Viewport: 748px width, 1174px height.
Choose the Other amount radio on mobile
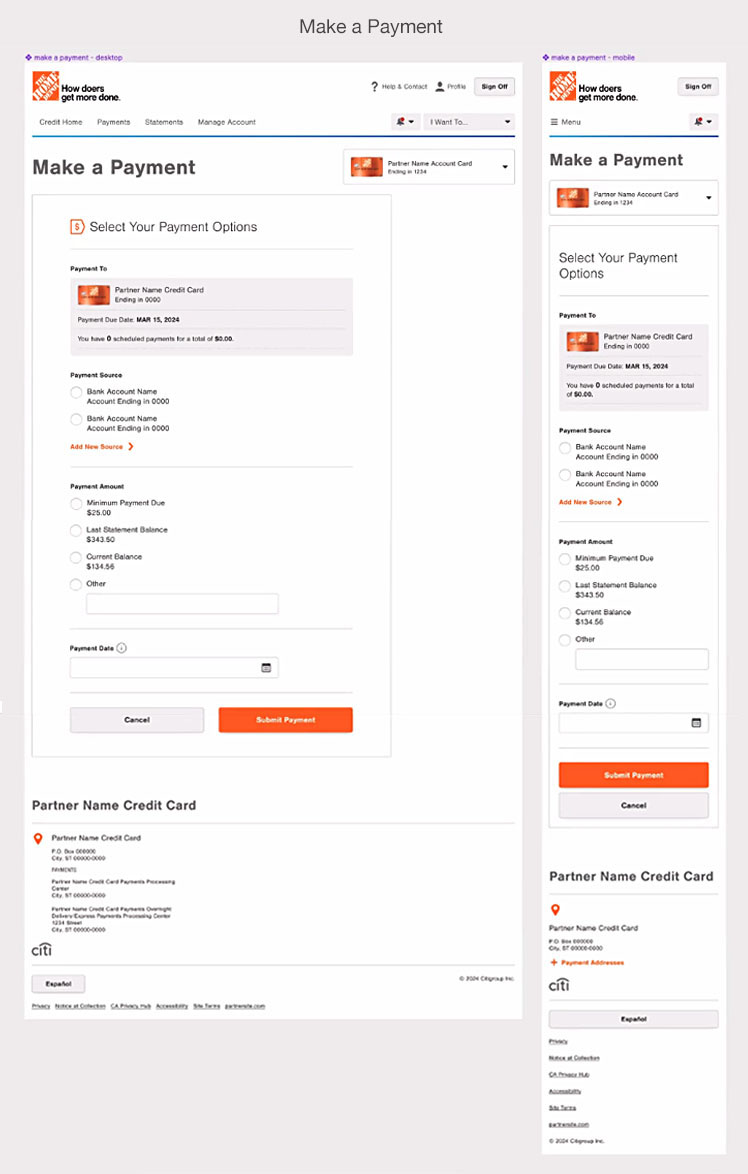coord(565,640)
